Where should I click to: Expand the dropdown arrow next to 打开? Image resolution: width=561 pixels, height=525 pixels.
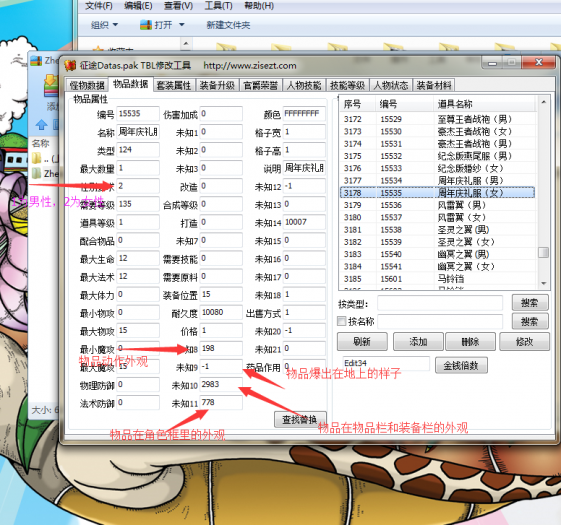tap(182, 25)
